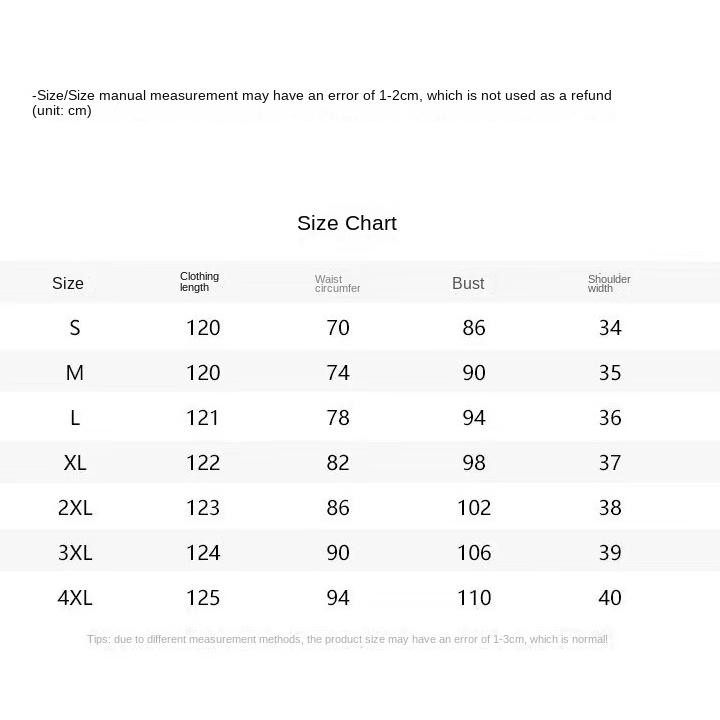The width and height of the screenshot is (720, 720).
Task: Click the manual measurement error disclaimer text
Action: click(321, 102)
